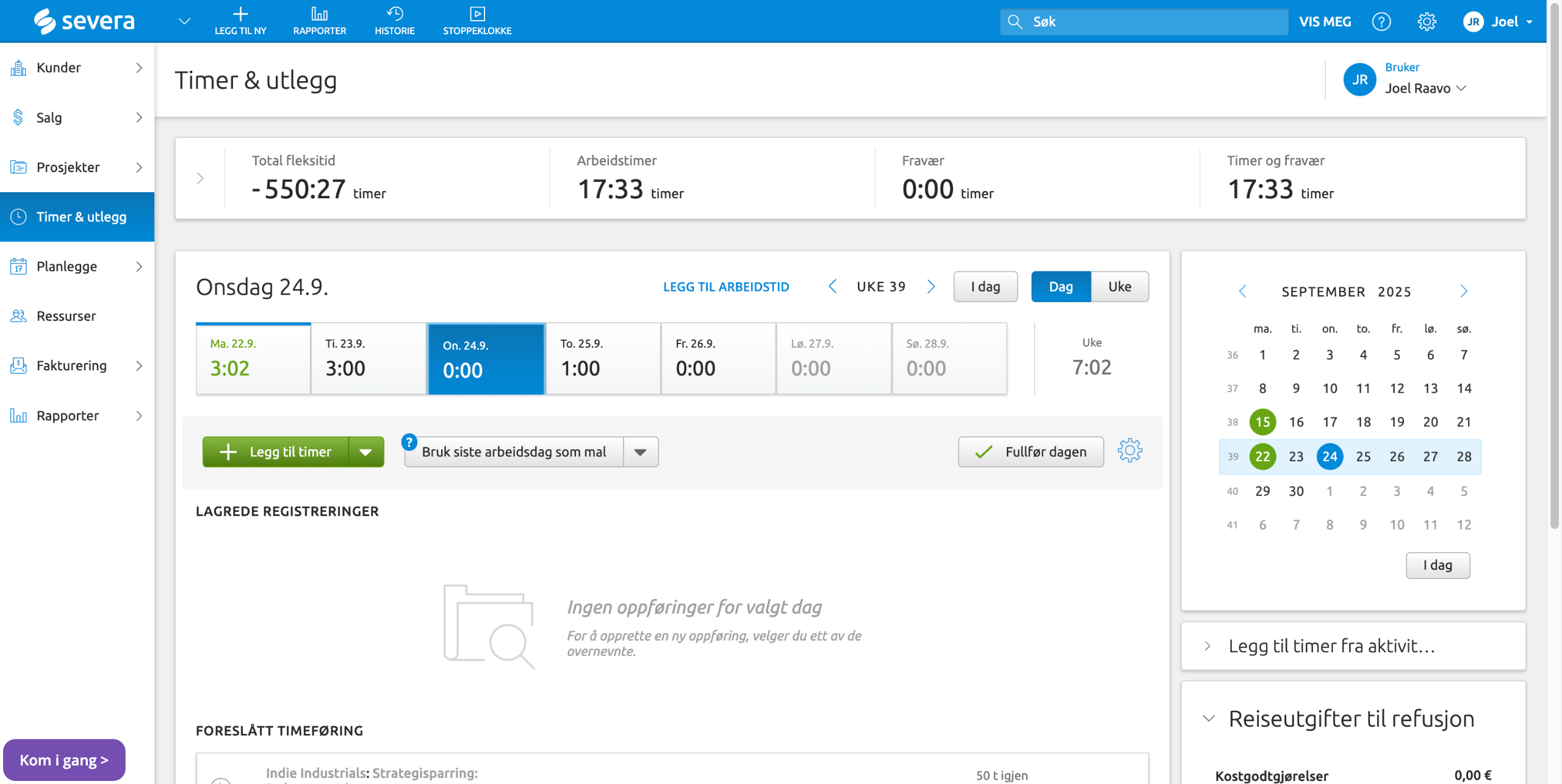Select Dag view toggle

[1060, 287]
